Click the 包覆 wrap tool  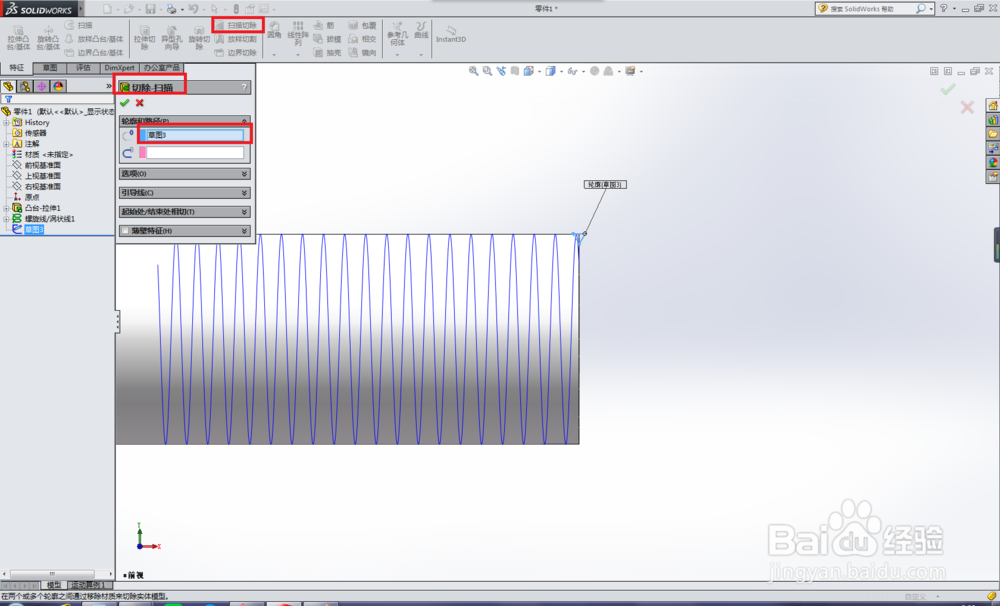[x=363, y=26]
